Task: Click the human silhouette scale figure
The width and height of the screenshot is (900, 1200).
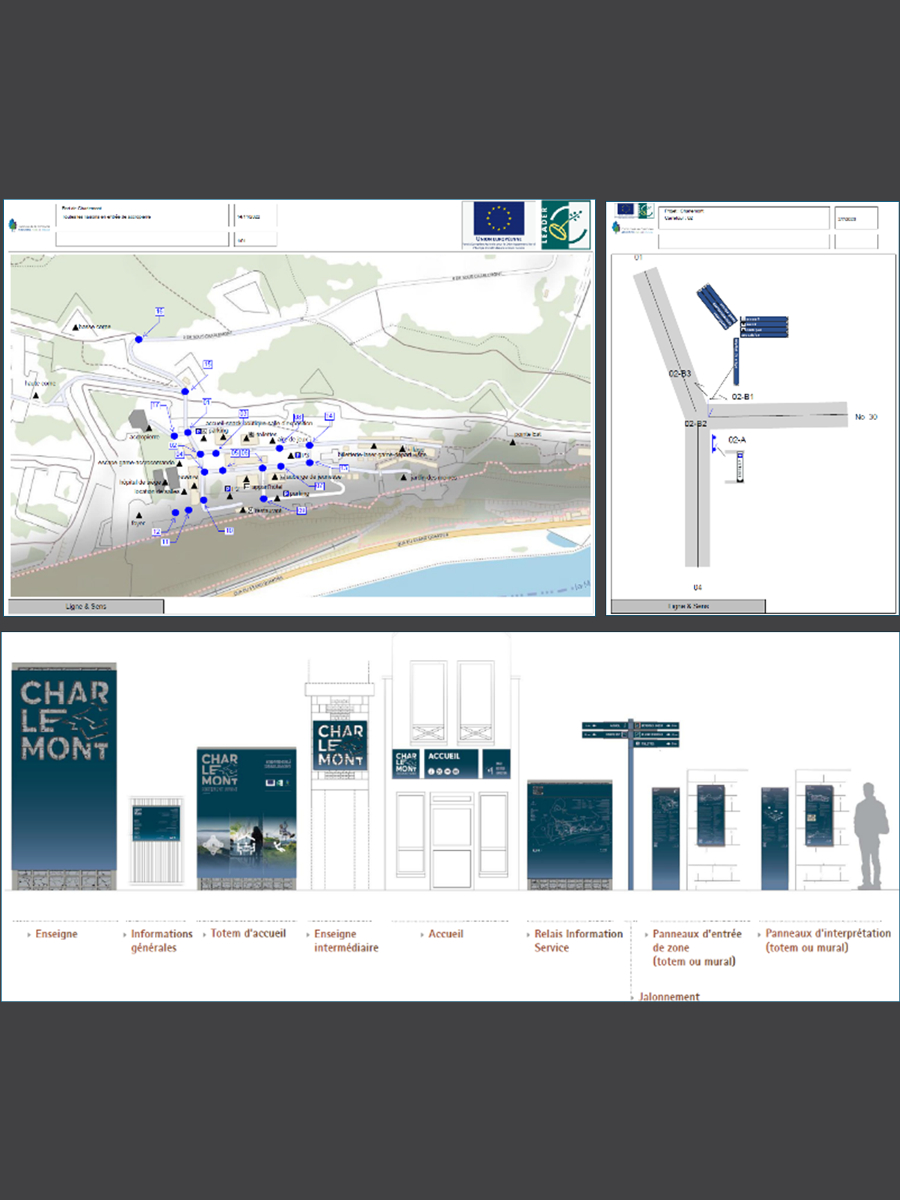Action: pyautogui.click(x=870, y=836)
